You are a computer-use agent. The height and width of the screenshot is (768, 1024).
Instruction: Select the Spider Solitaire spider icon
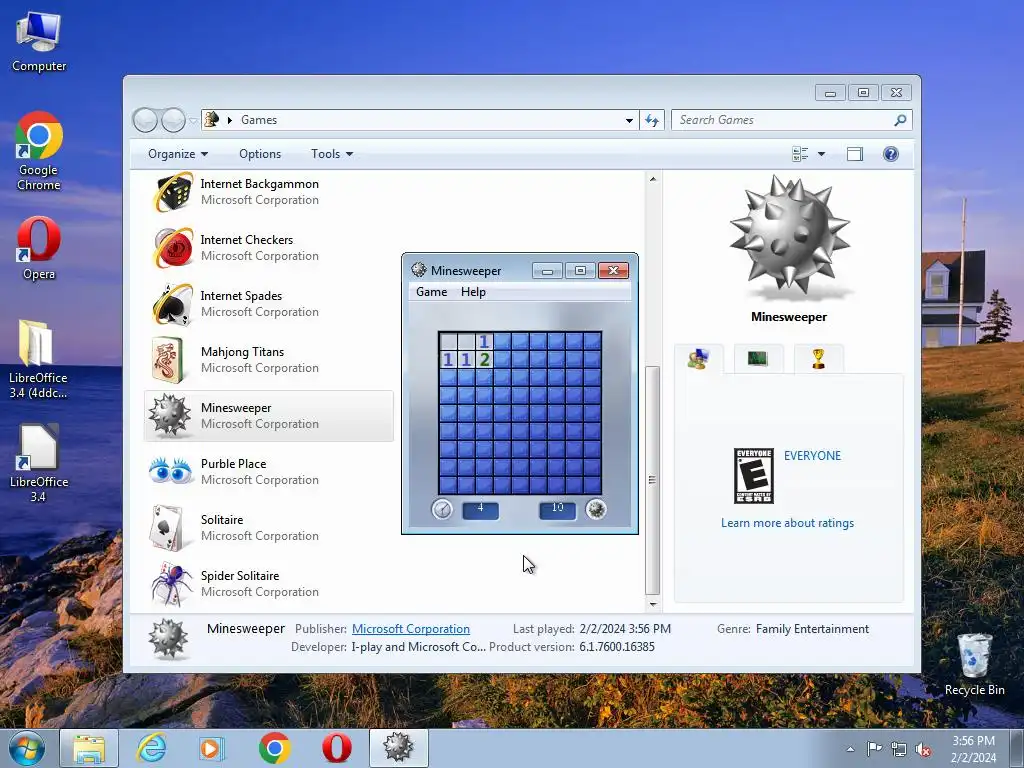pyautogui.click(x=172, y=584)
